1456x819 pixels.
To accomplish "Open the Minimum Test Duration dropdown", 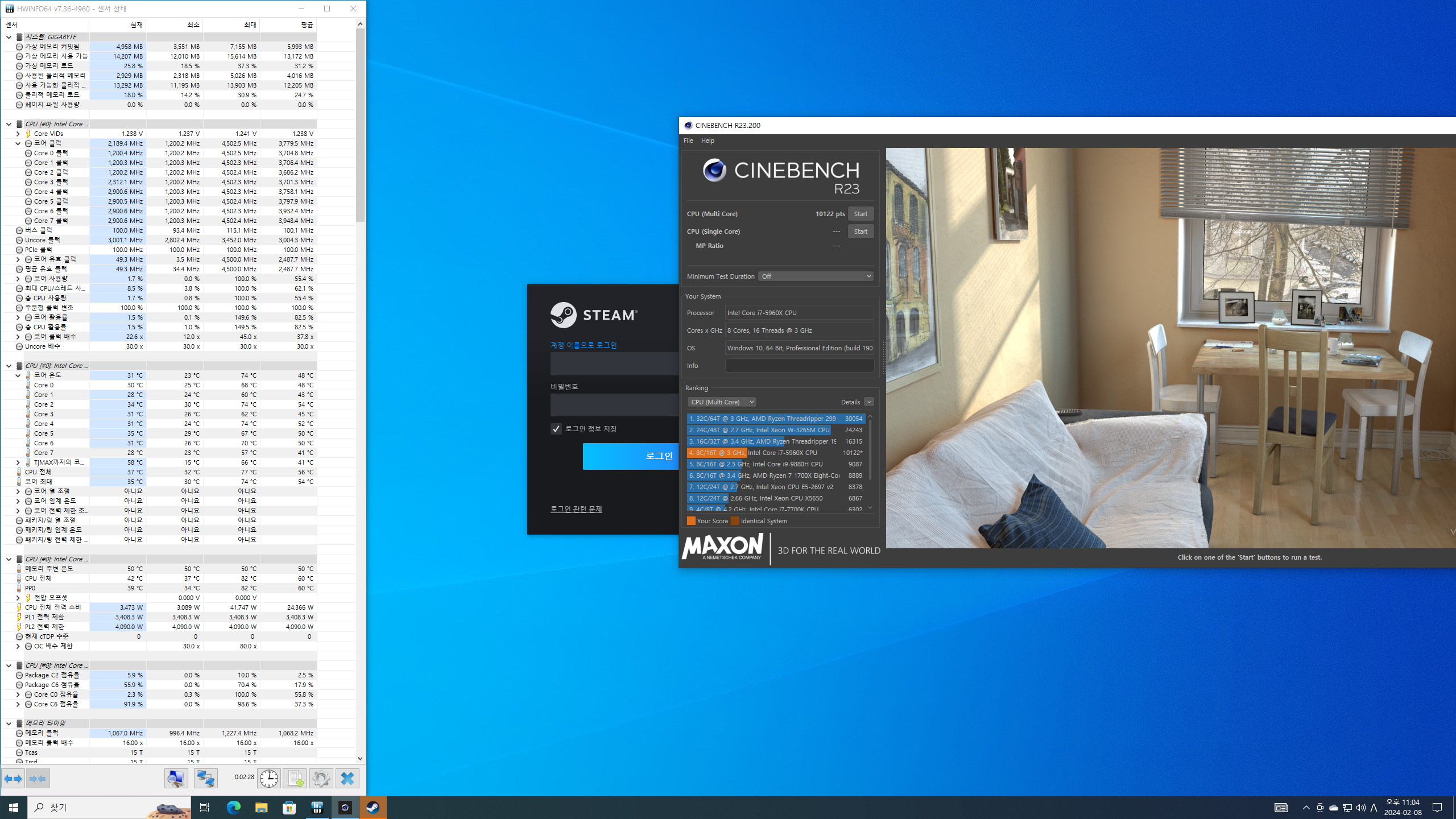I will click(815, 276).
